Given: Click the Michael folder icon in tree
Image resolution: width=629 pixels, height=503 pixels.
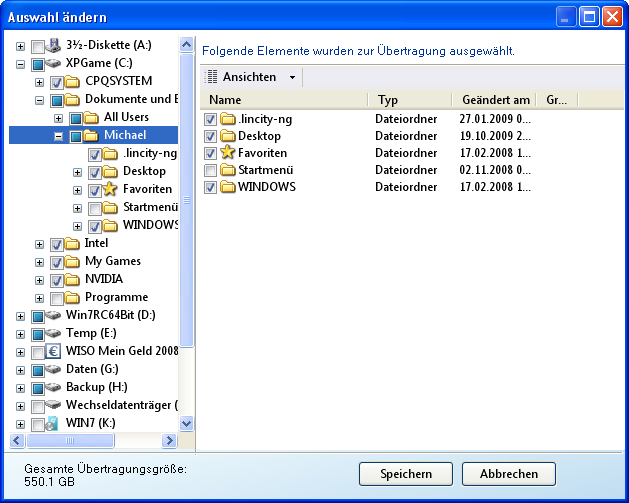Looking at the screenshot, I should (x=91, y=136).
